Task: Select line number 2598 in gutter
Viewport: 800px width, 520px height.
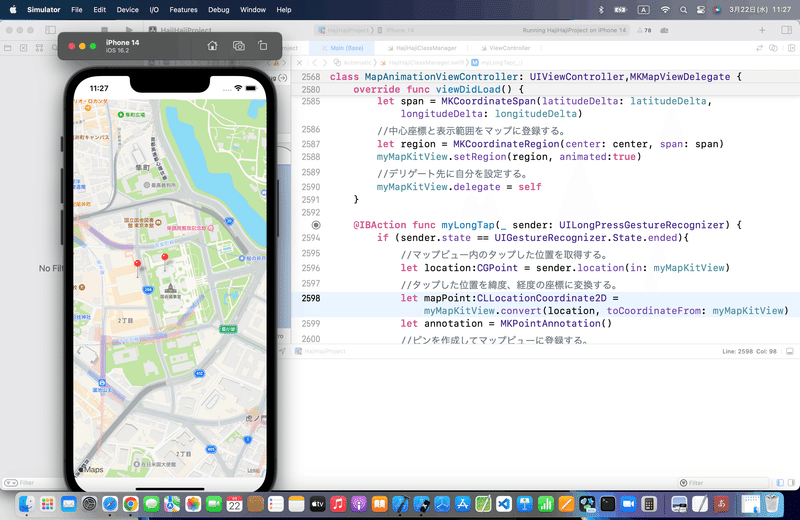Action: [311, 298]
